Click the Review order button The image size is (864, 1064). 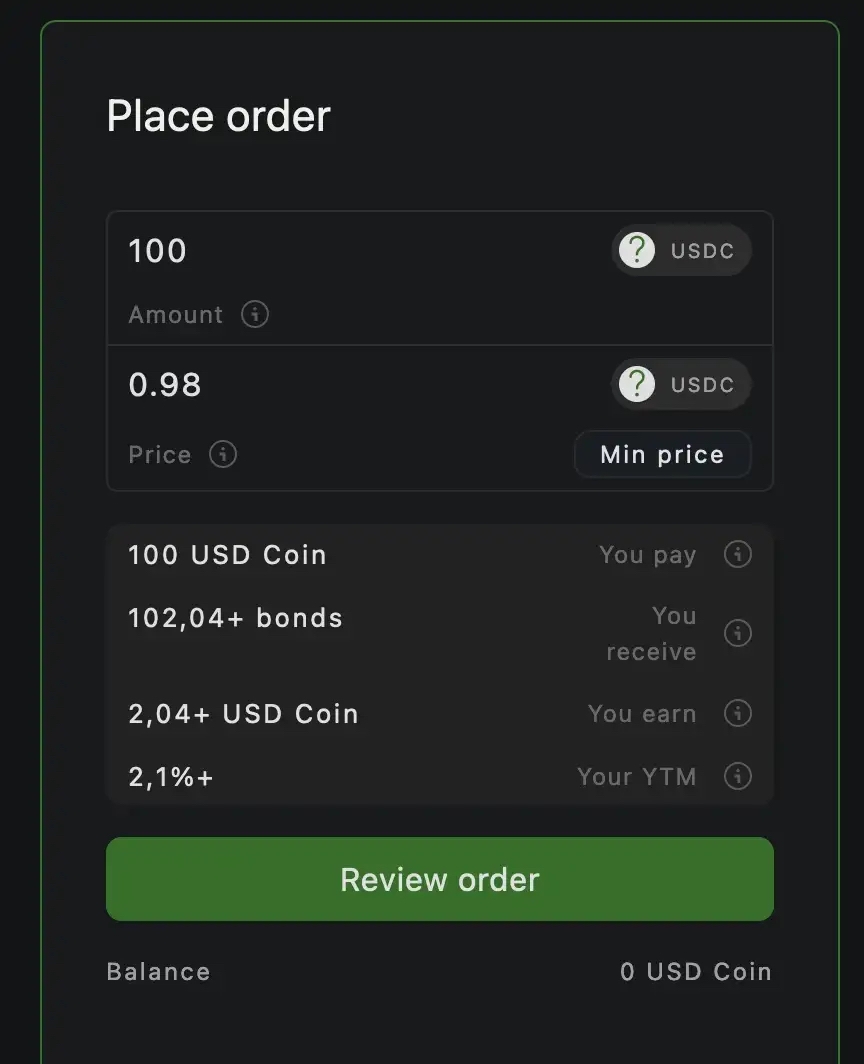[440, 879]
